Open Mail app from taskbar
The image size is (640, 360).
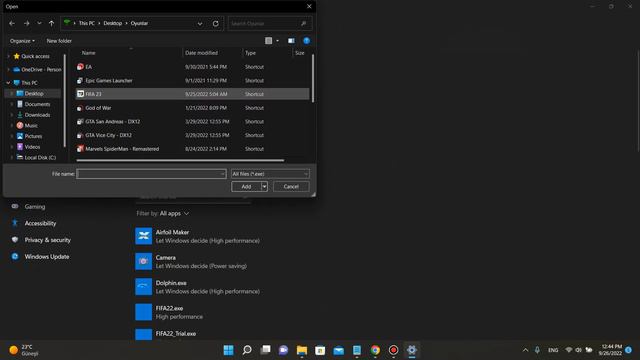(x=338, y=350)
